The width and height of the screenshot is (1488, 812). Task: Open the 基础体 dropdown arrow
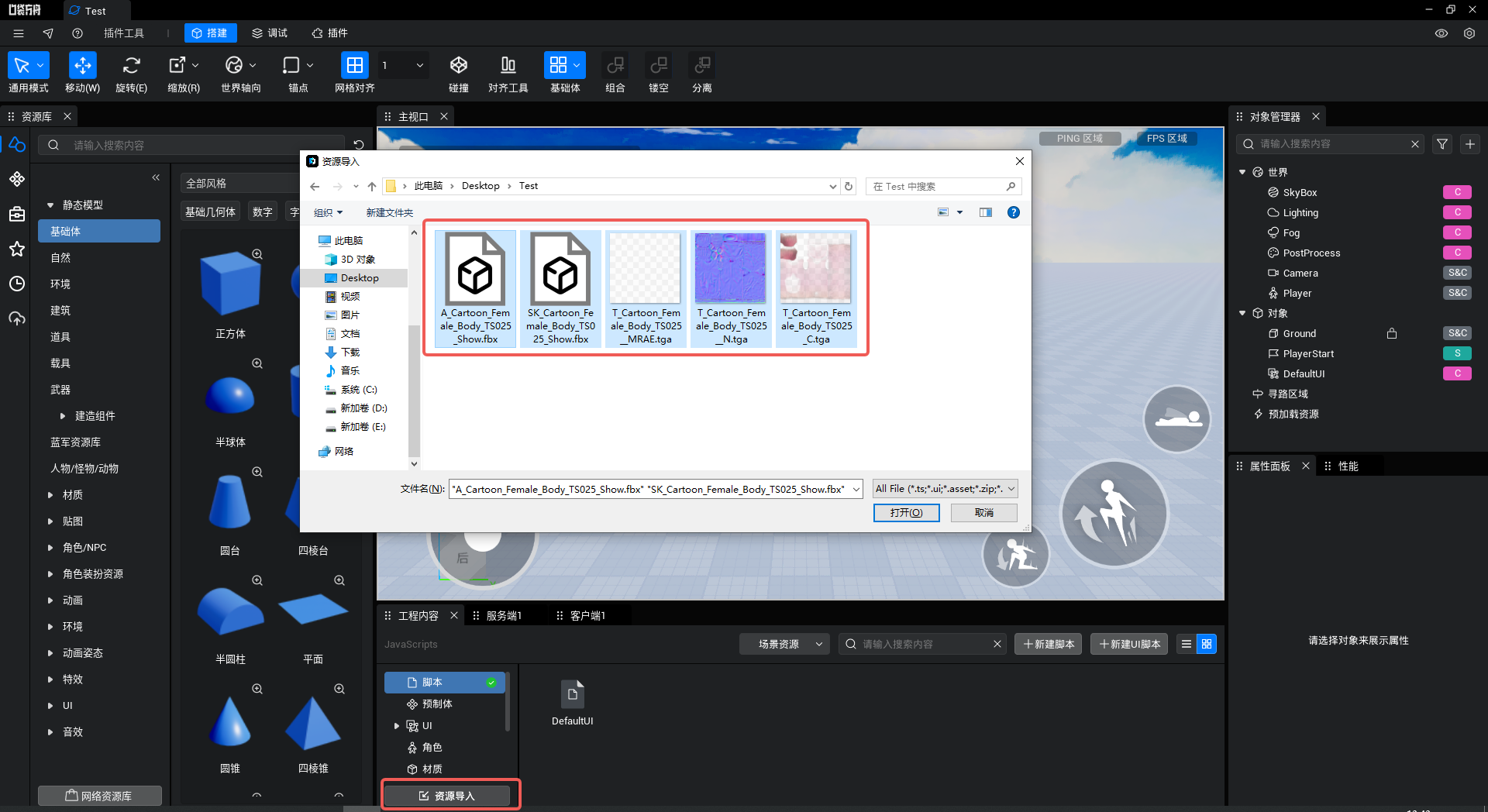click(577, 65)
